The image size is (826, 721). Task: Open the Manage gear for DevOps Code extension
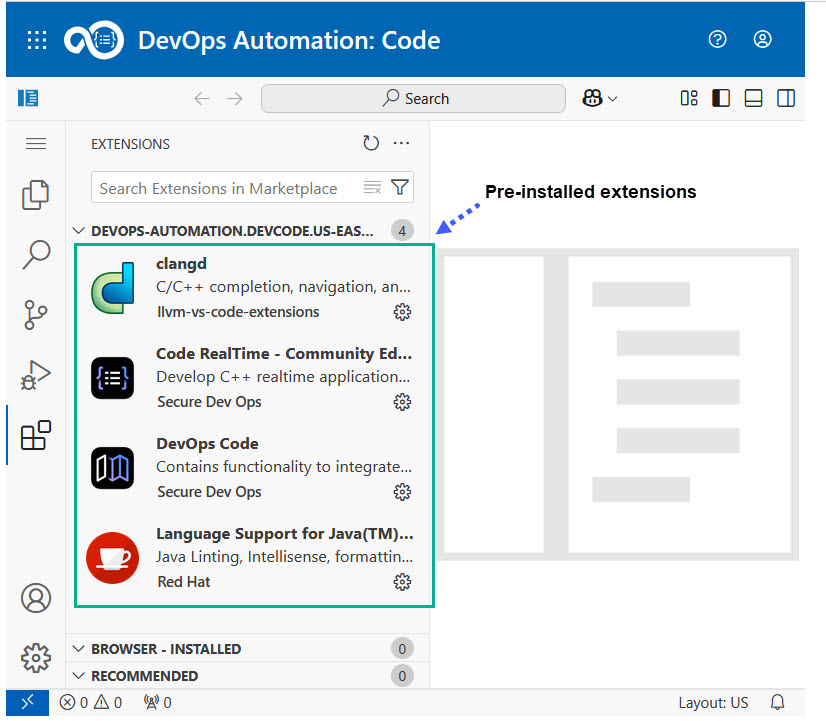402,492
